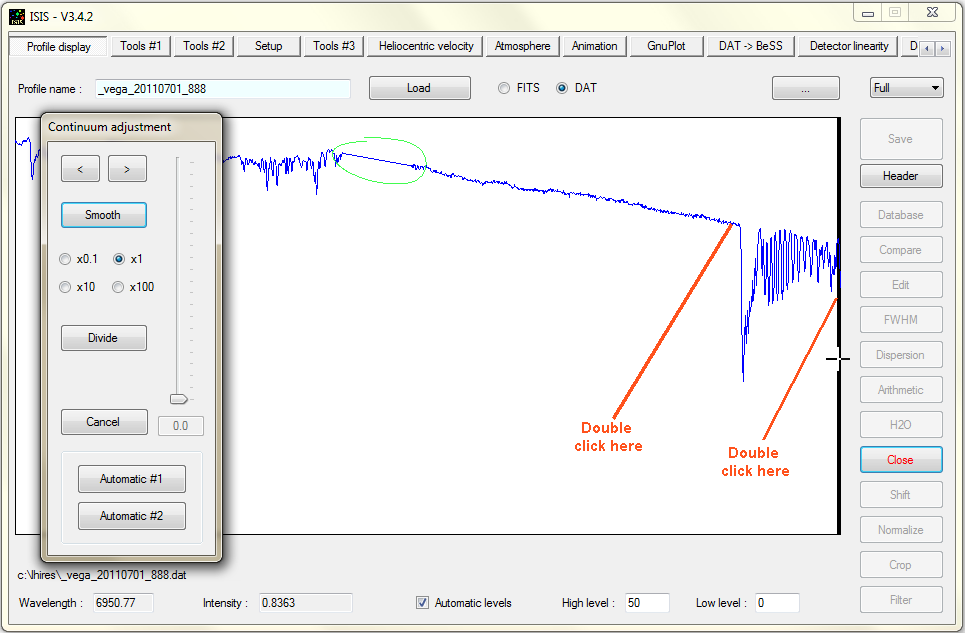The image size is (965, 633).
Task: Click the browse "..." button
Action: 805,88
